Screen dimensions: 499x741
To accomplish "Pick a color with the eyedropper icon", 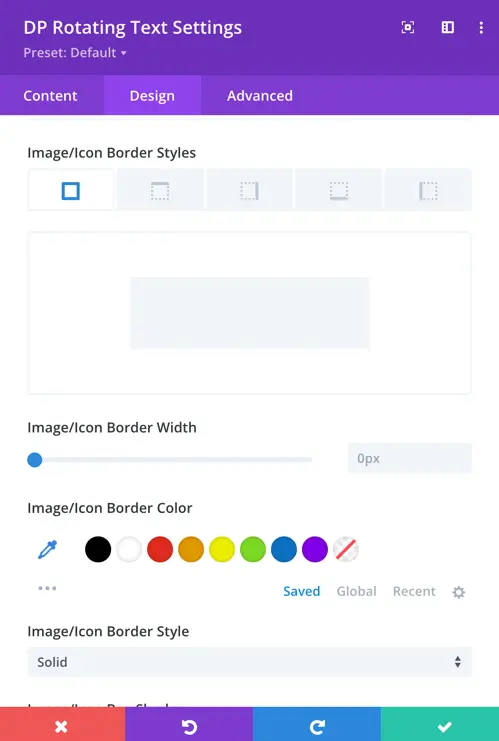I will (47, 549).
